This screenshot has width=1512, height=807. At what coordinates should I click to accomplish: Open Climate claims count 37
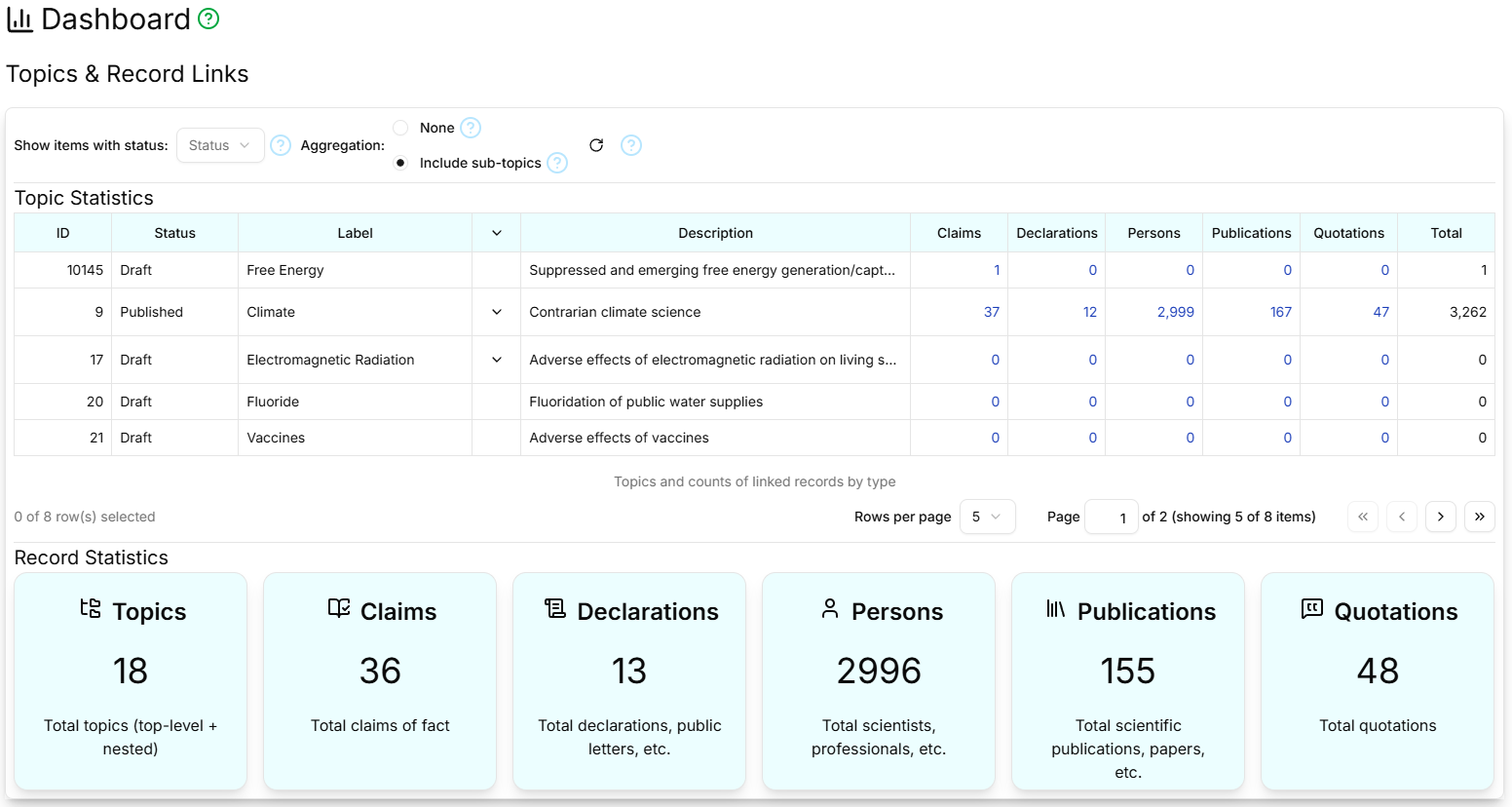click(x=992, y=312)
